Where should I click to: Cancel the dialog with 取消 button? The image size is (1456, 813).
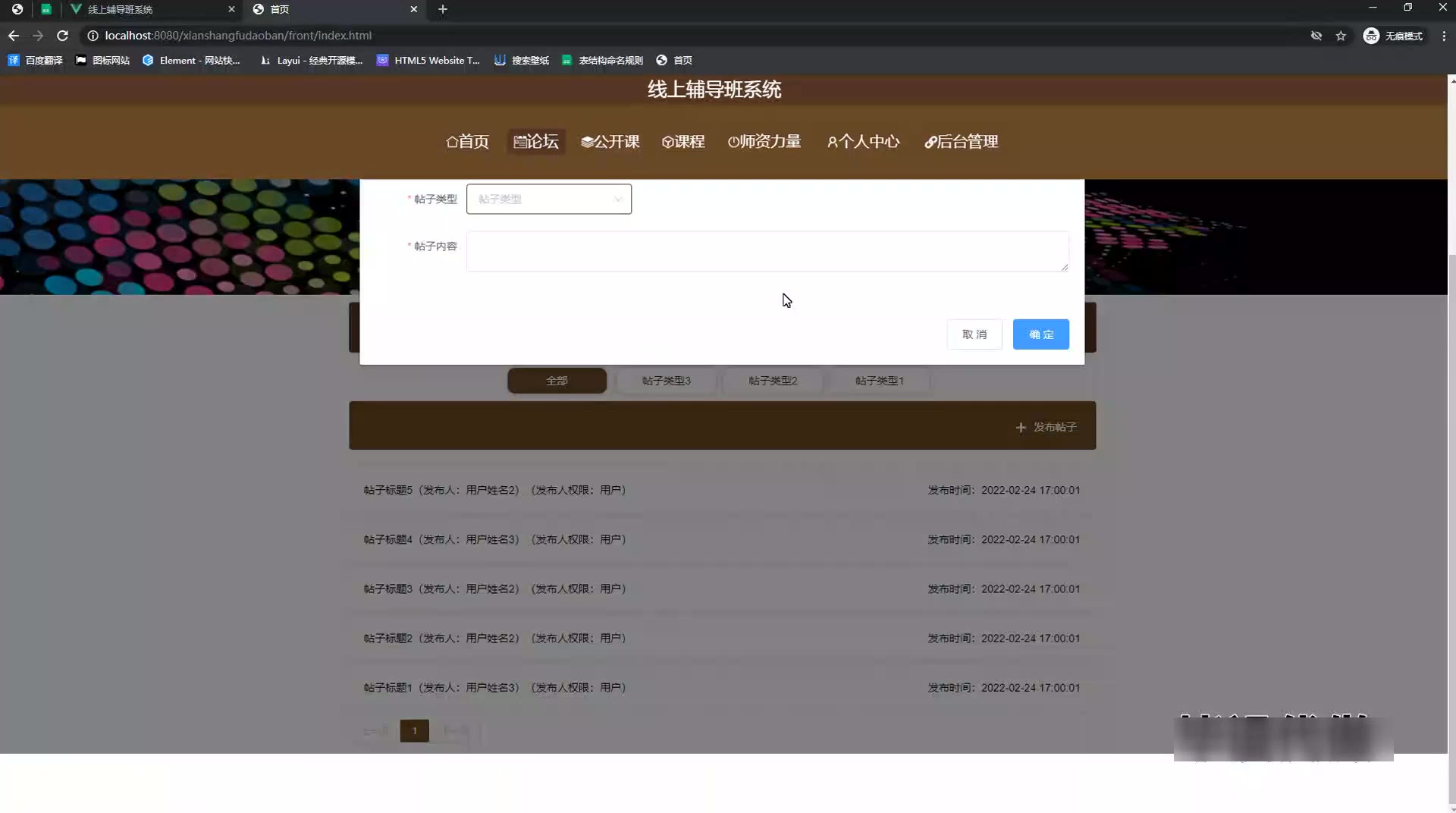tap(974, 334)
